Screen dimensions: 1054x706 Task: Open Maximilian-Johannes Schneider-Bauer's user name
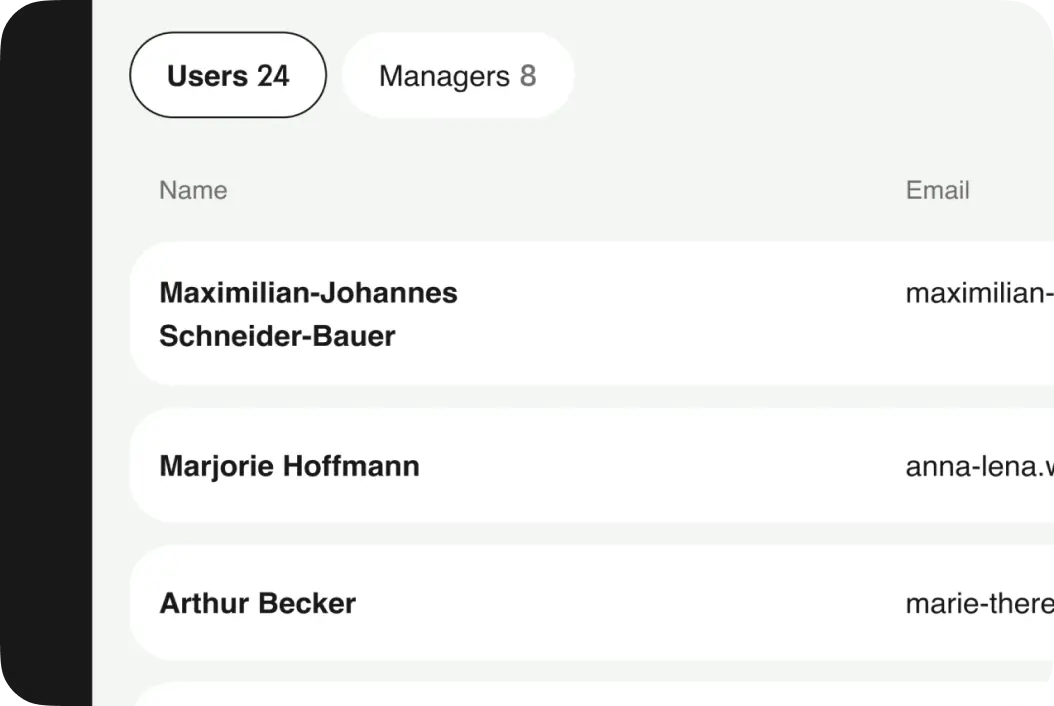(309, 314)
